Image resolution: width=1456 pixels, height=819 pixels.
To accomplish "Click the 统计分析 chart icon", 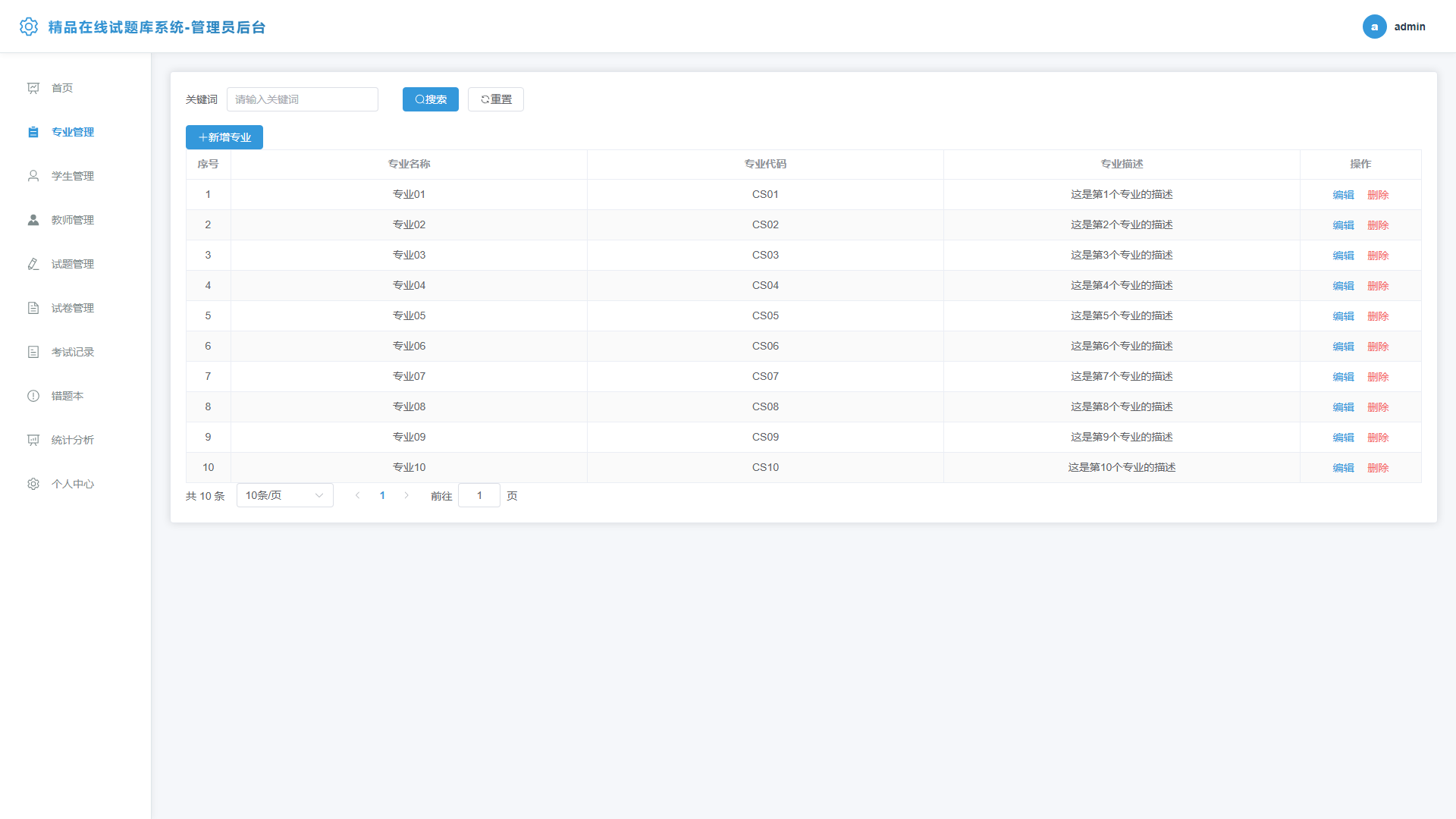I will click(x=33, y=440).
